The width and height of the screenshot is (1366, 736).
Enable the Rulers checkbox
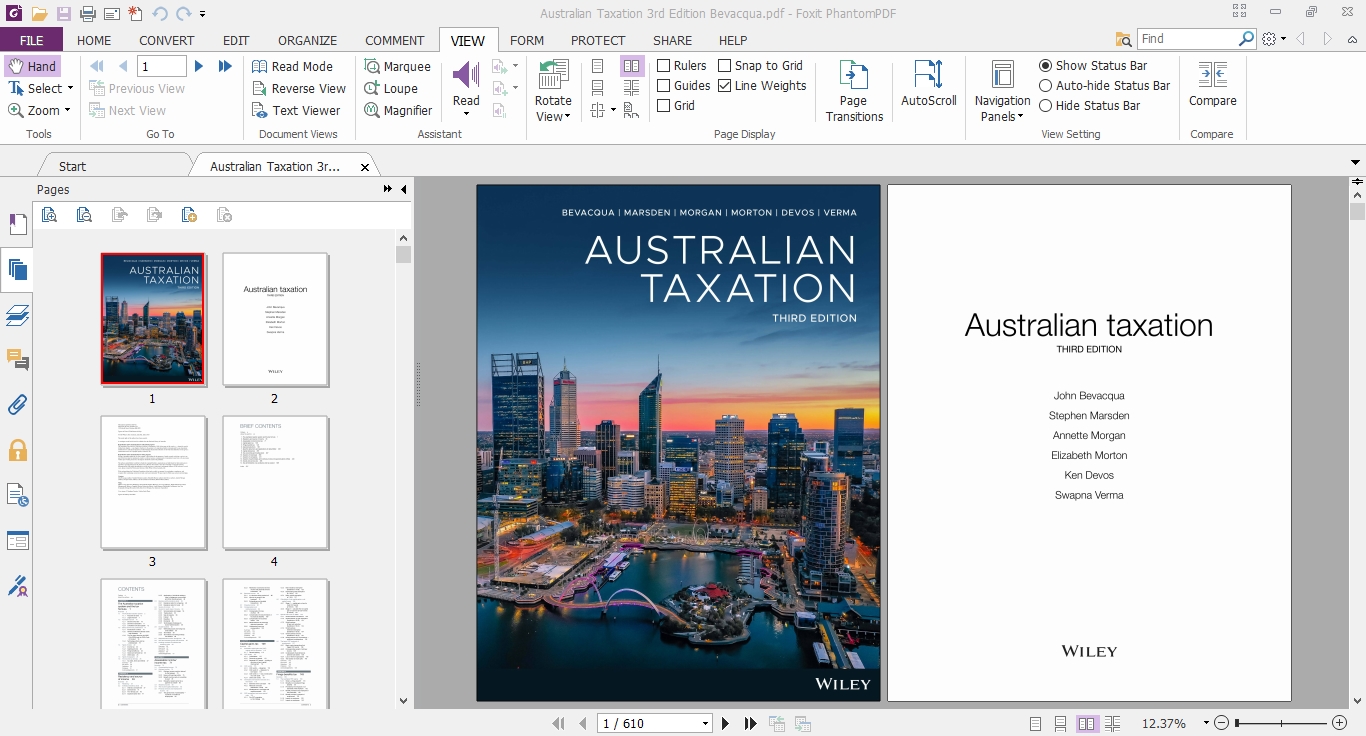coord(664,66)
